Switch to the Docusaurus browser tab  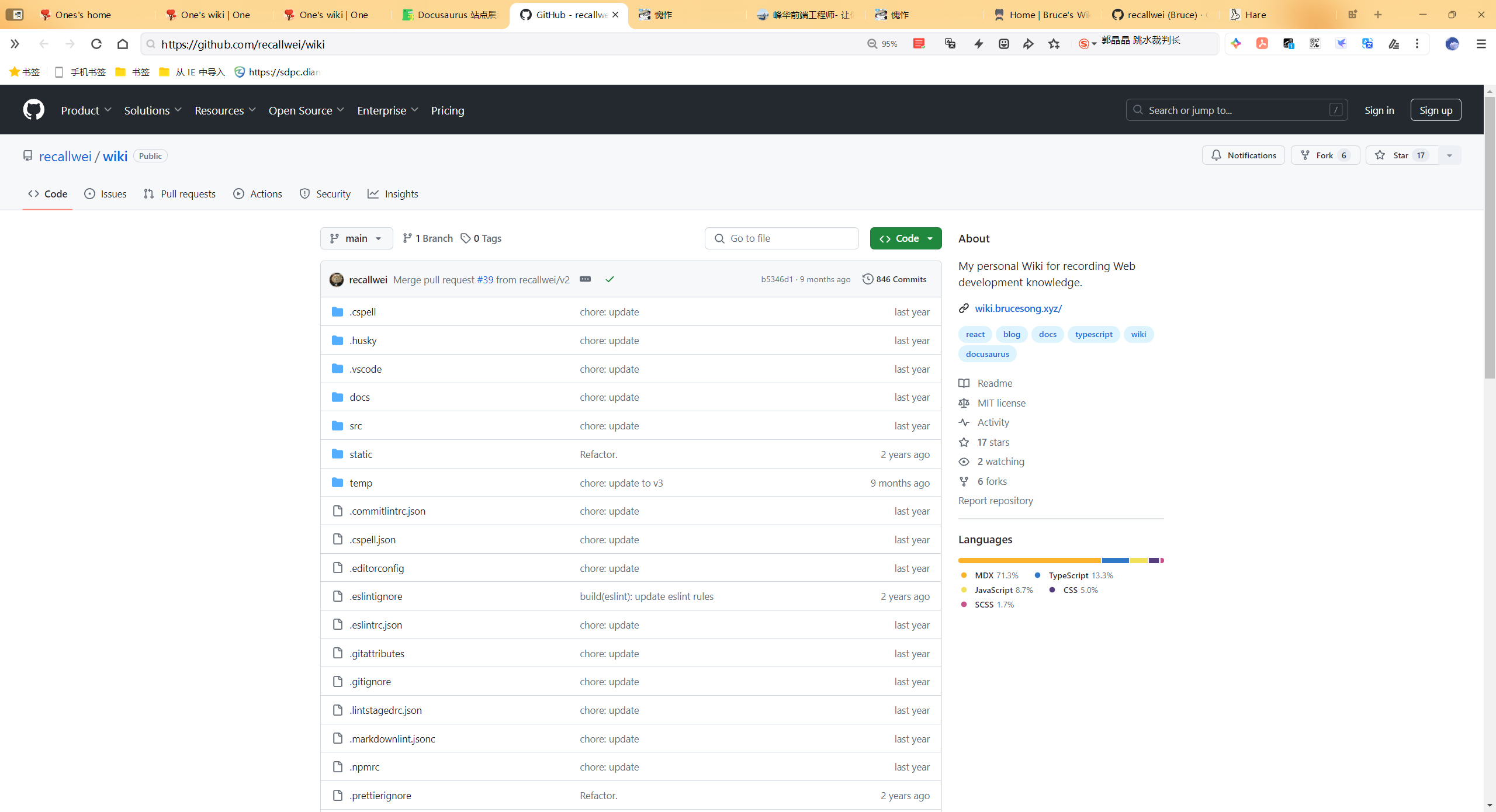[450, 15]
